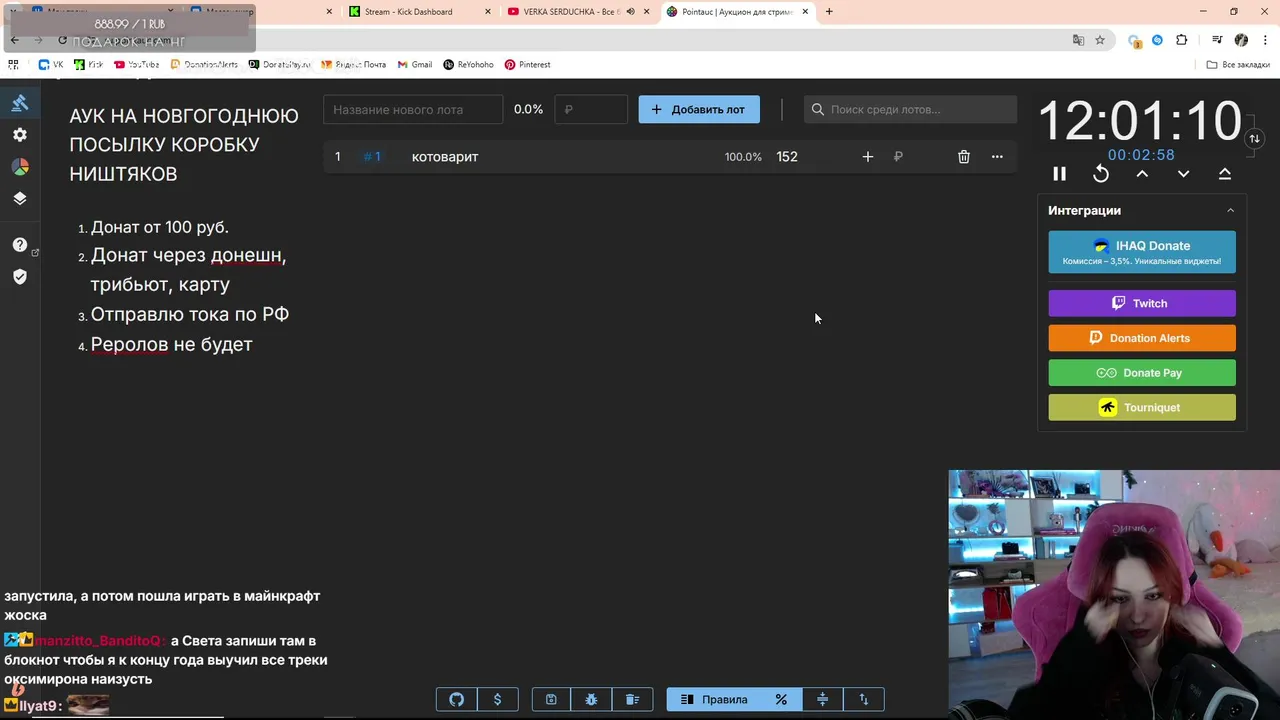This screenshot has width=1280, height=720.
Task: Click the save floppy disk icon
Action: [x=551, y=699]
